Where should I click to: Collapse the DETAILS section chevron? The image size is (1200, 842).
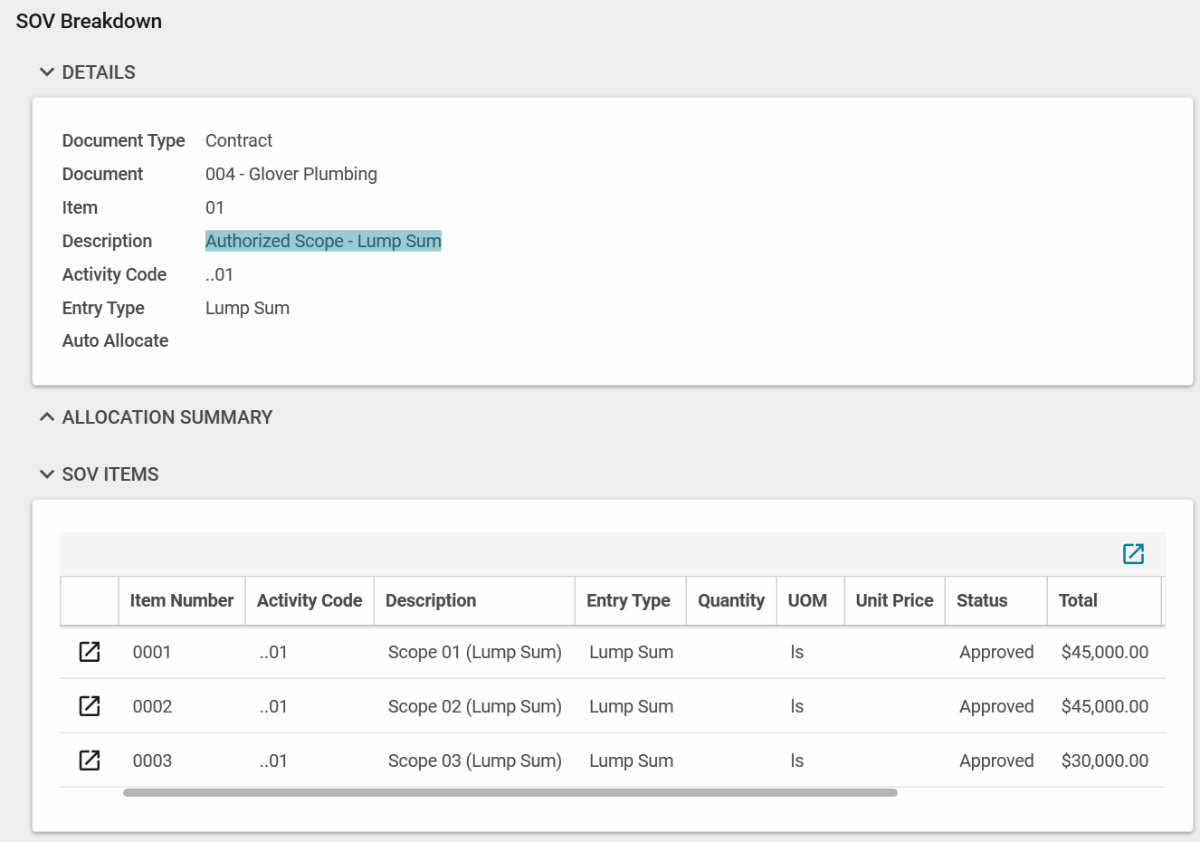tap(46, 72)
